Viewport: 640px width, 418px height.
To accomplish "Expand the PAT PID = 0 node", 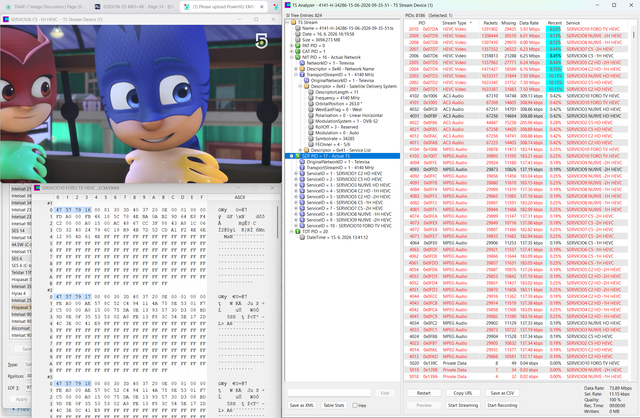I will click(291, 46).
